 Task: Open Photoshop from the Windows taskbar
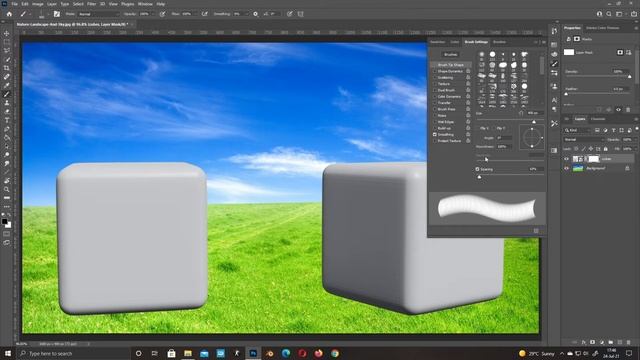coord(253,353)
